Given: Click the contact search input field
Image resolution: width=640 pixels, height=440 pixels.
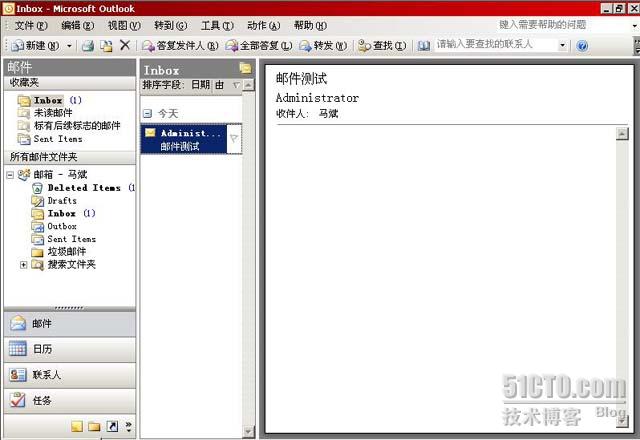Looking at the screenshot, I should (x=495, y=45).
